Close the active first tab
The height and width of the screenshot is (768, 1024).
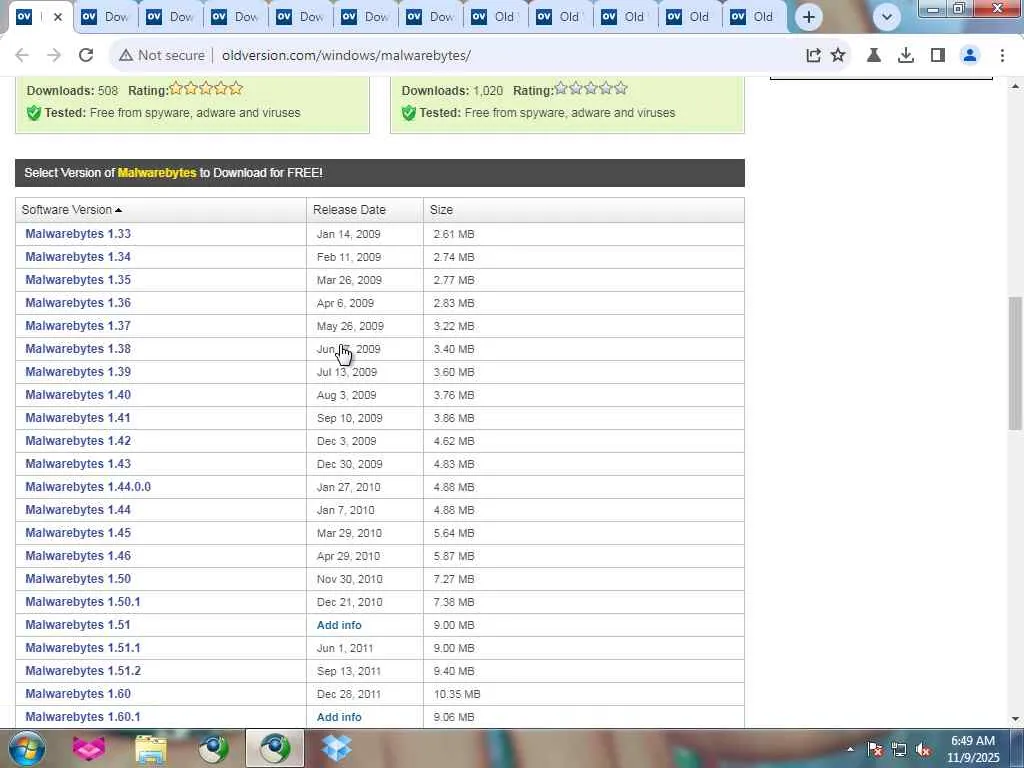click(x=57, y=17)
